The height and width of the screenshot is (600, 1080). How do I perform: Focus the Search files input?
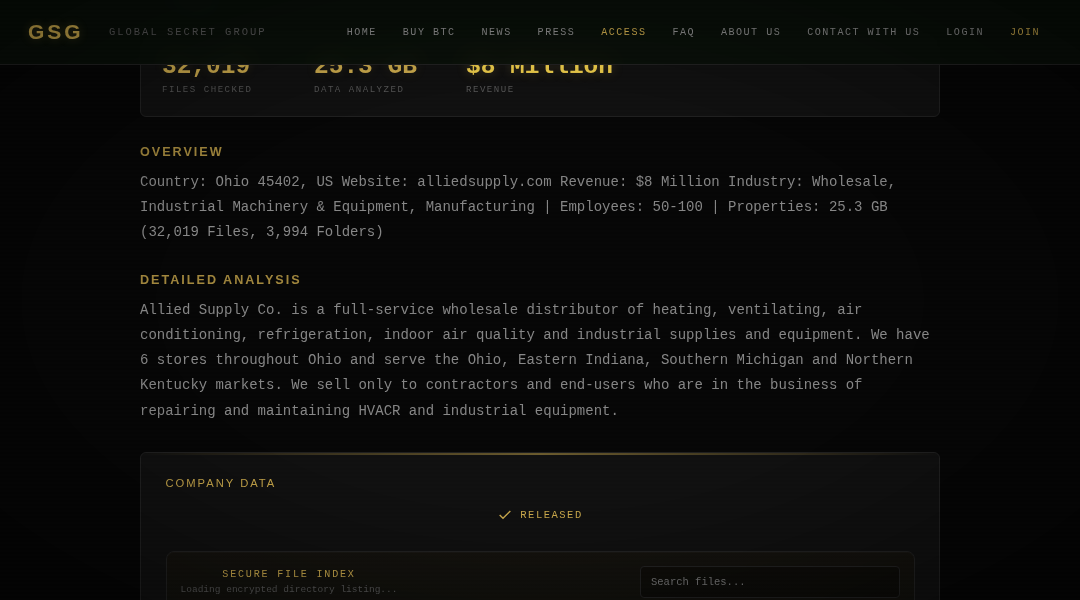(769, 582)
